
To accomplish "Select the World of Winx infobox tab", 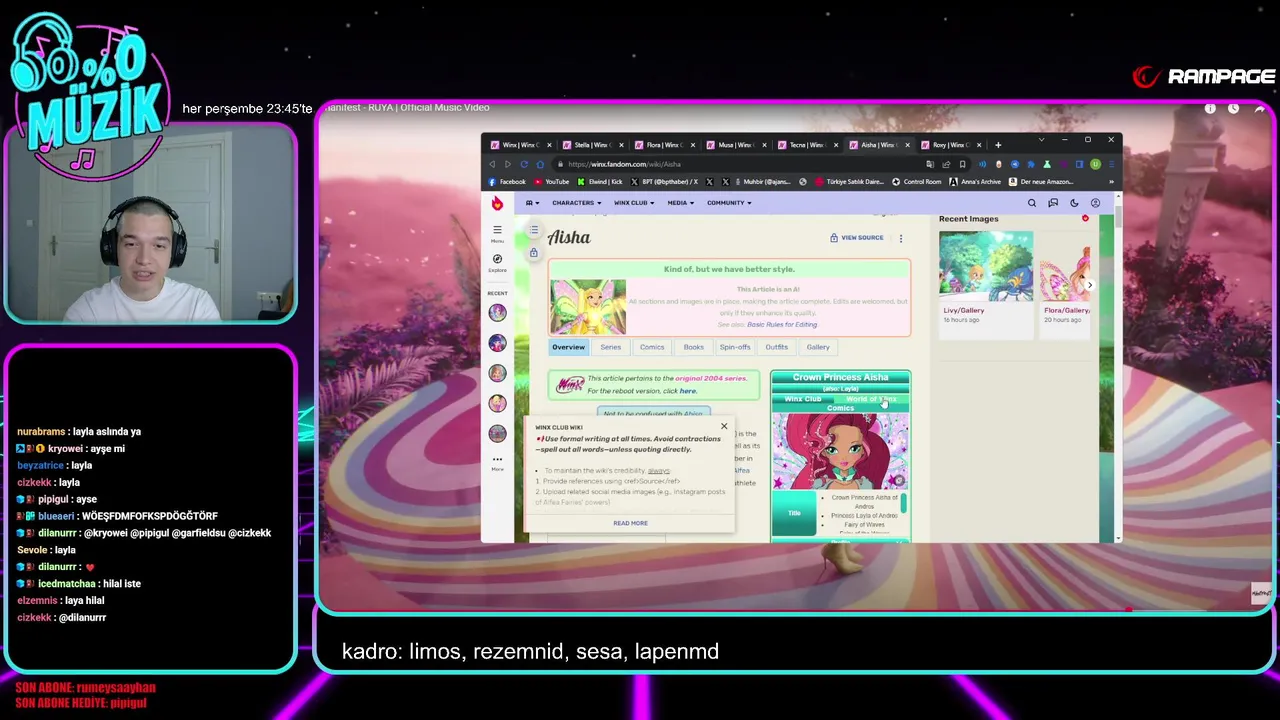I will [871, 399].
